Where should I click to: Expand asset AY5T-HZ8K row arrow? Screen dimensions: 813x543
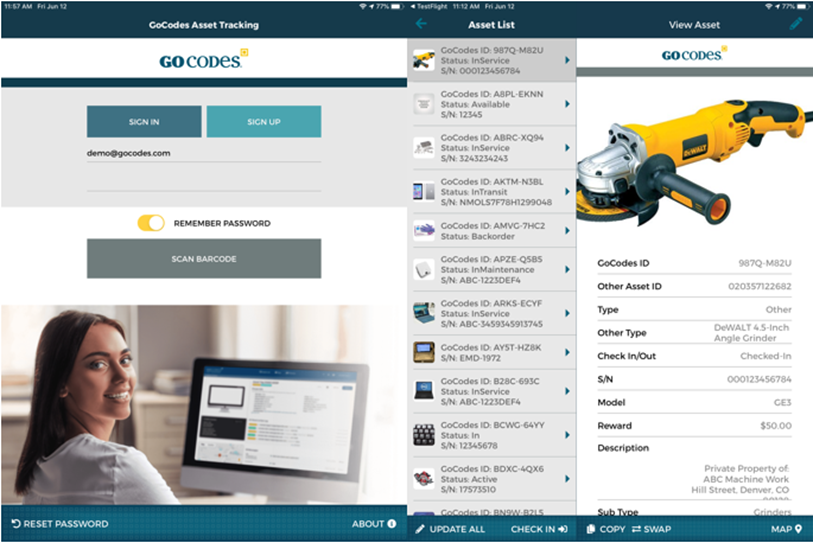(x=567, y=352)
